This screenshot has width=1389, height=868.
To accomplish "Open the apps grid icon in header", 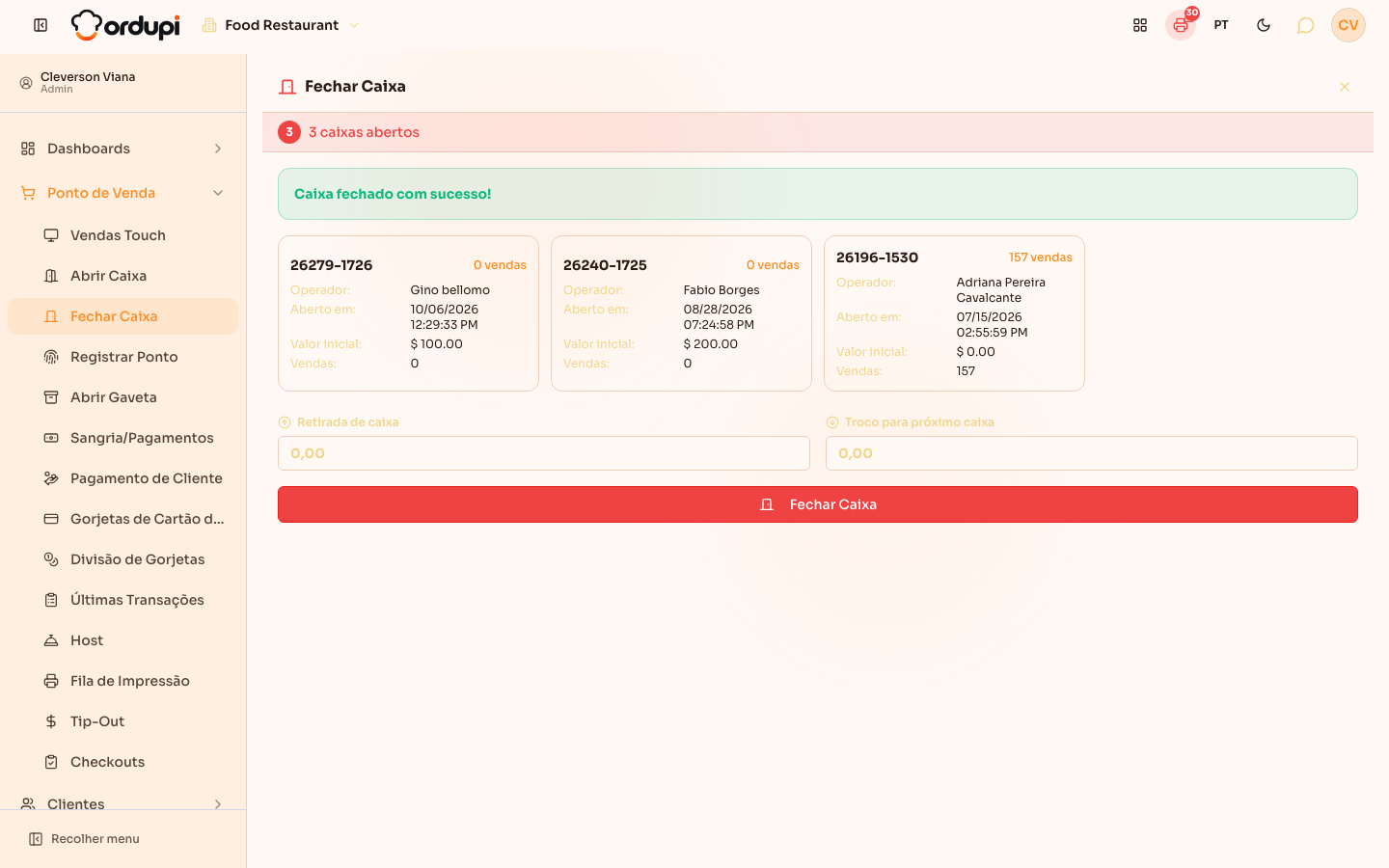I will [x=1140, y=25].
